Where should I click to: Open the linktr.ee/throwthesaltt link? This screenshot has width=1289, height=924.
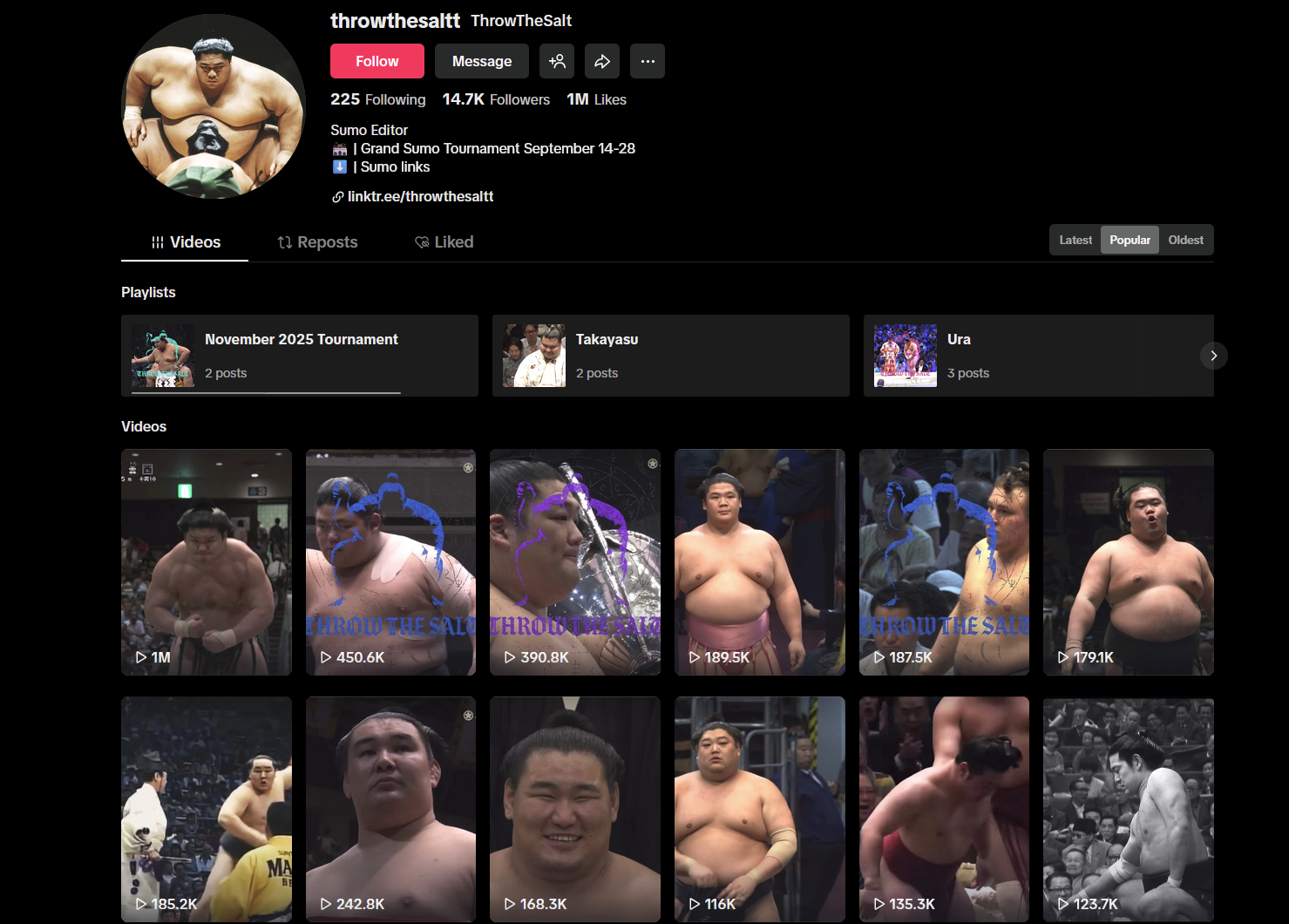[420, 197]
